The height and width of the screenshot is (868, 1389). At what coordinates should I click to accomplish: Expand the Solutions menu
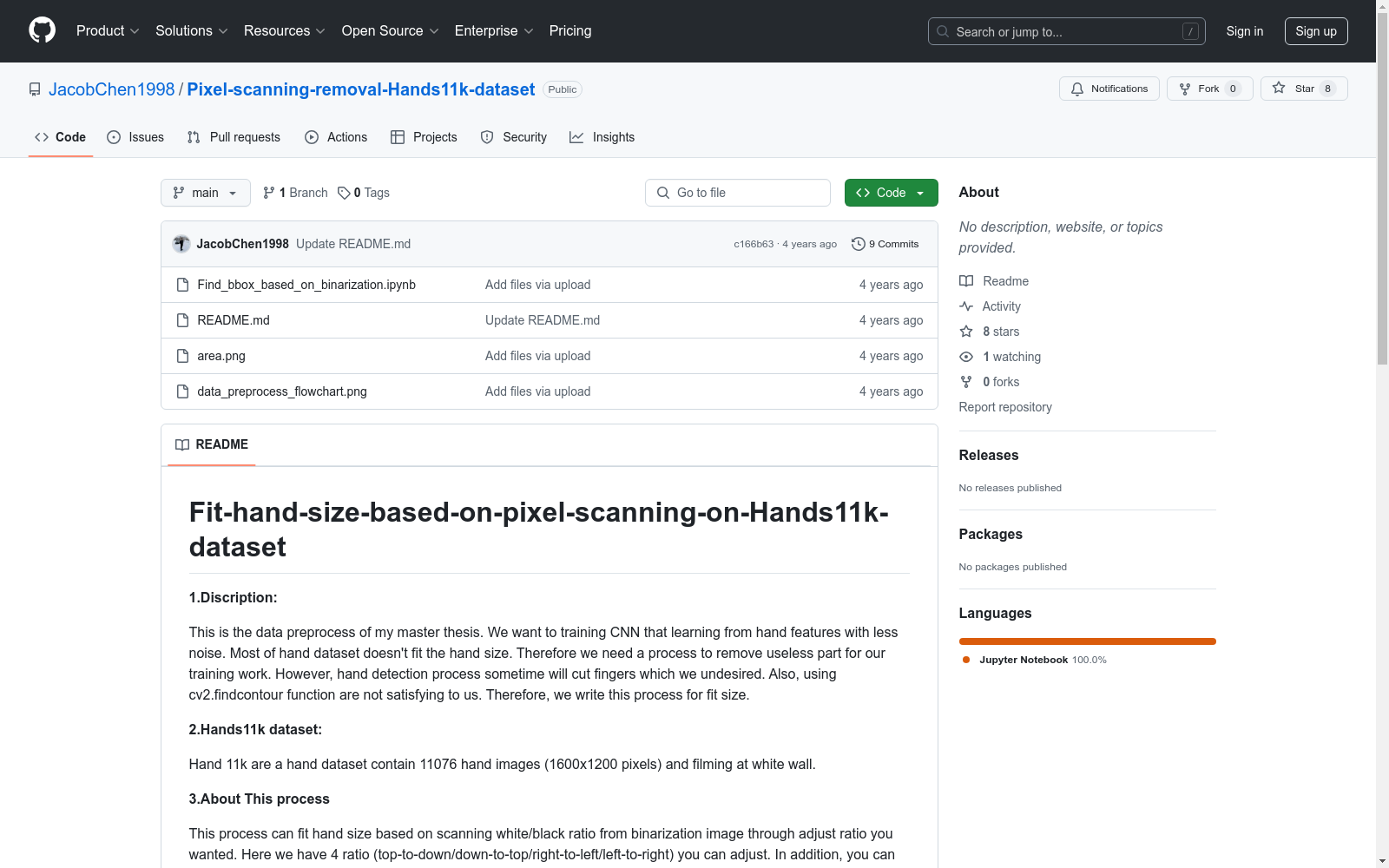coord(191,30)
